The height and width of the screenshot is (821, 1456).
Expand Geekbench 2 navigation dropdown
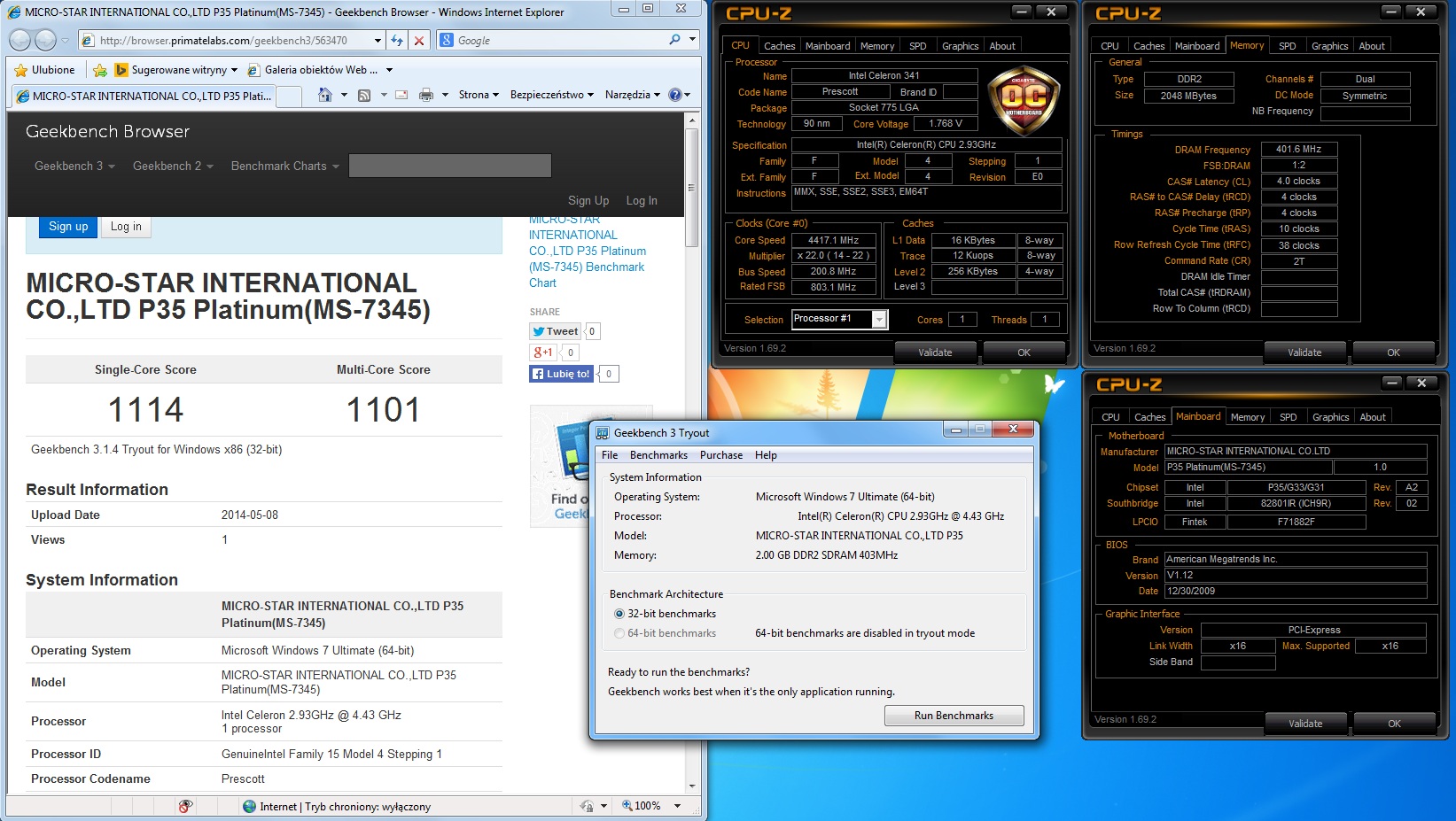click(x=173, y=166)
